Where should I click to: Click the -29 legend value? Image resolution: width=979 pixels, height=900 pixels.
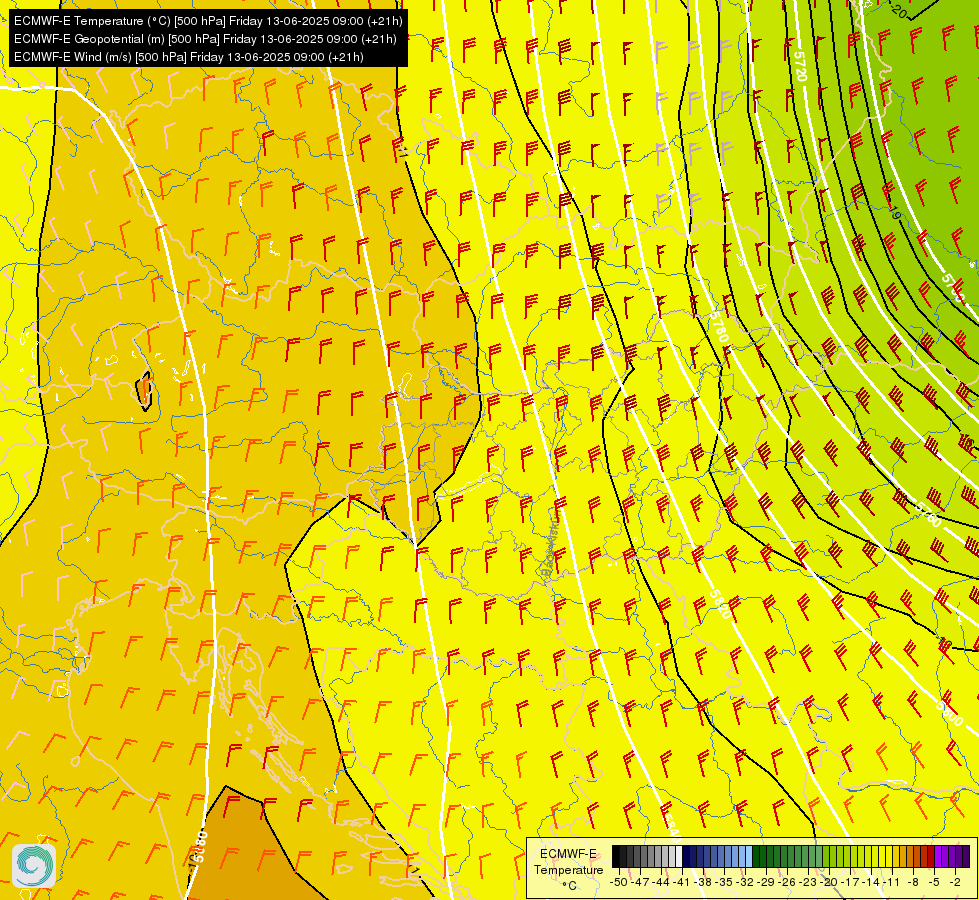pos(766,882)
